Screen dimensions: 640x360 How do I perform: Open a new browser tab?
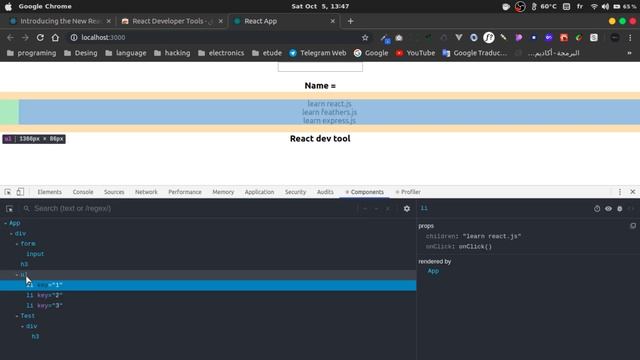point(350,21)
